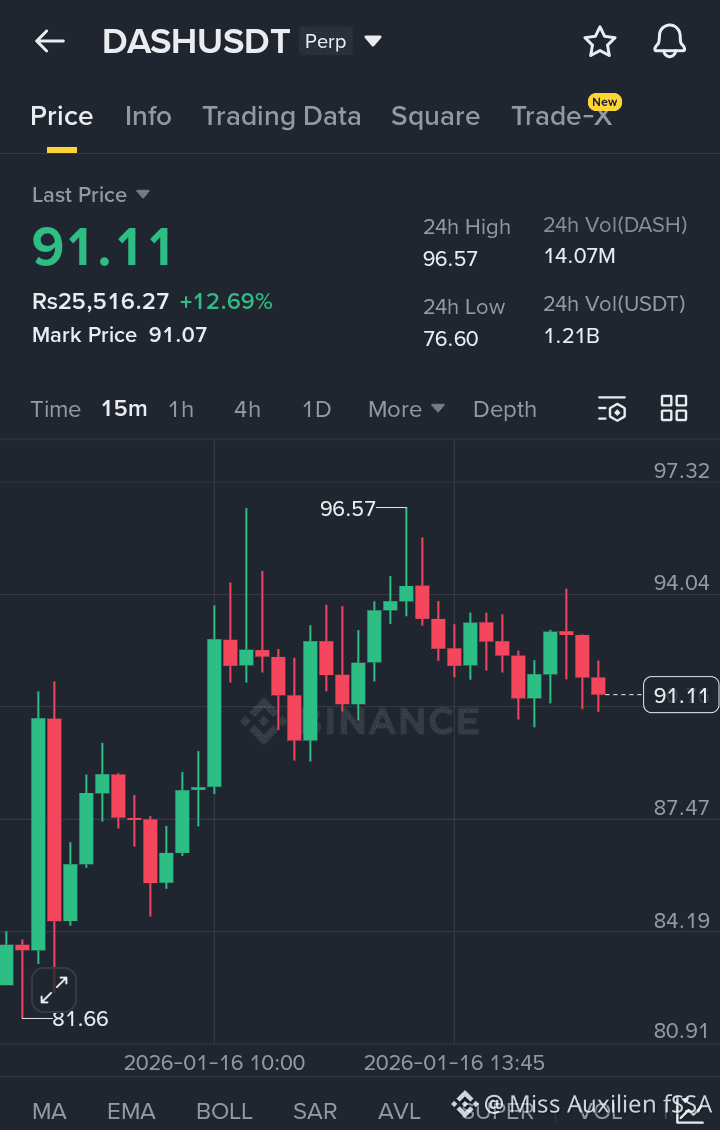
Task: Open chart settings icon beside Depth
Action: [x=612, y=409]
